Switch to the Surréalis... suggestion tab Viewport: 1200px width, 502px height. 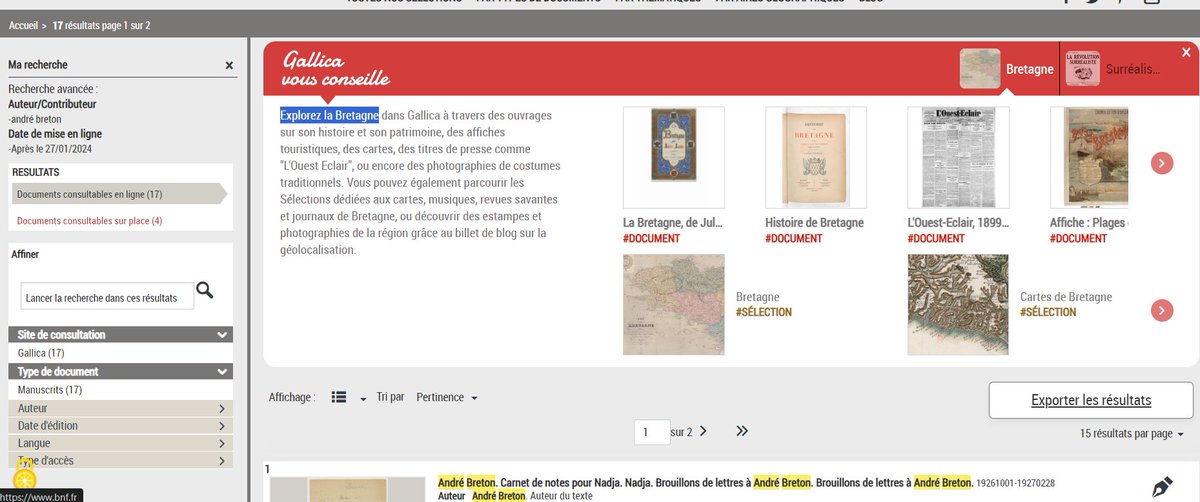[x=1114, y=69]
